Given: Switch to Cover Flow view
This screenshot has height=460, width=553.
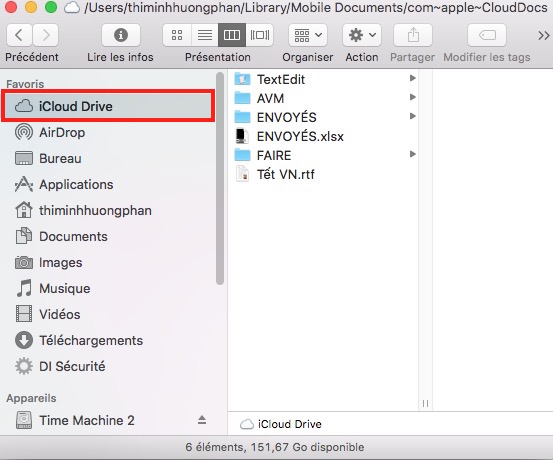Looking at the screenshot, I should 260,35.
